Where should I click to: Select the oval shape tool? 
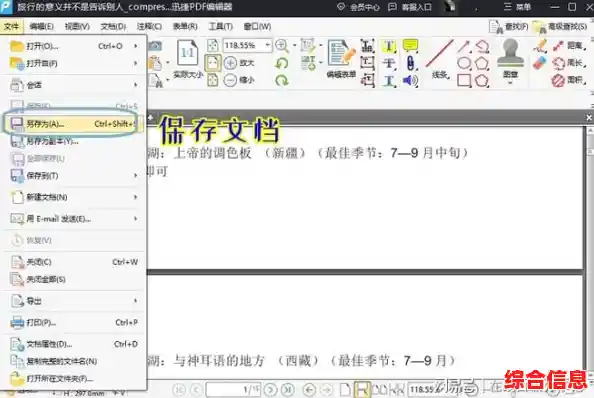click(x=464, y=63)
